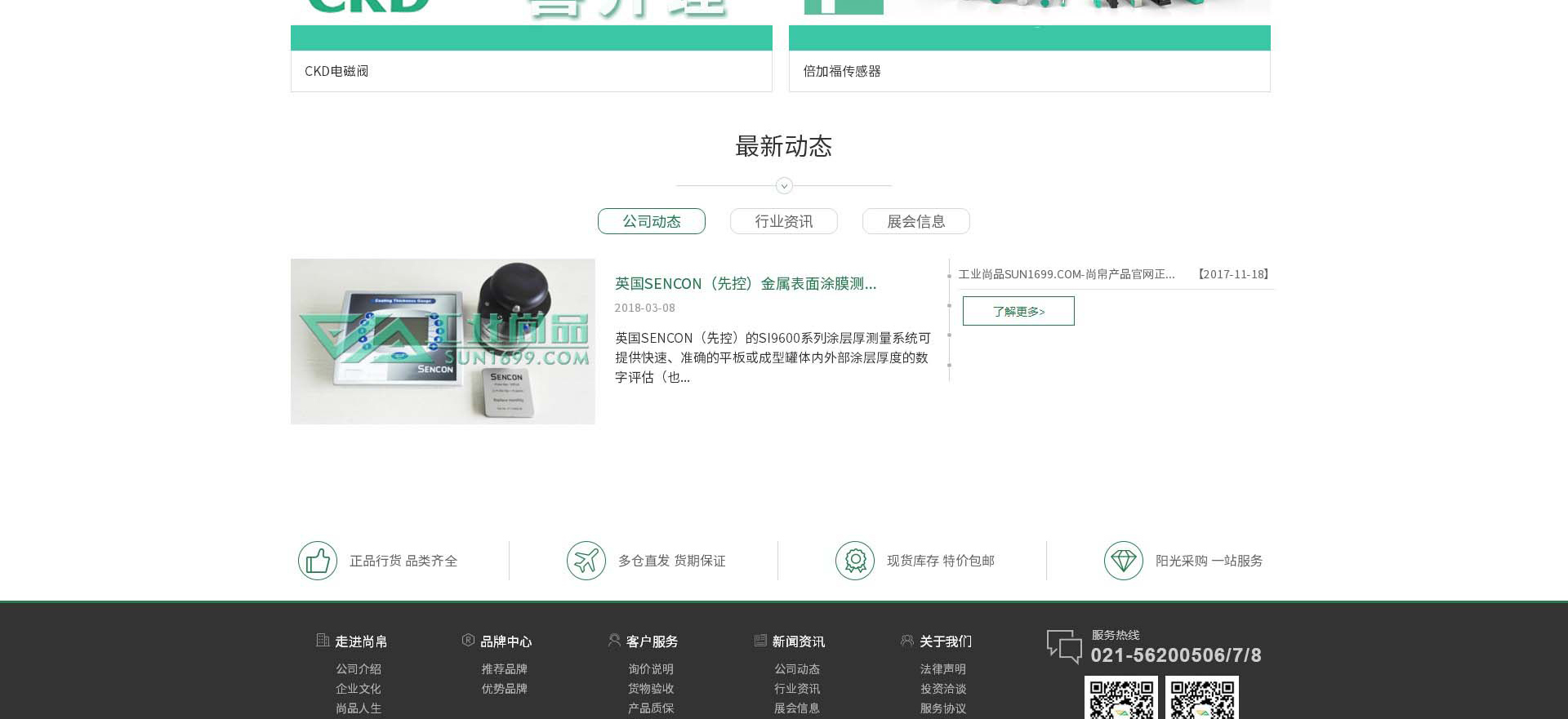Select the 公司动态 news tab
1568x719 pixels.
click(x=652, y=221)
